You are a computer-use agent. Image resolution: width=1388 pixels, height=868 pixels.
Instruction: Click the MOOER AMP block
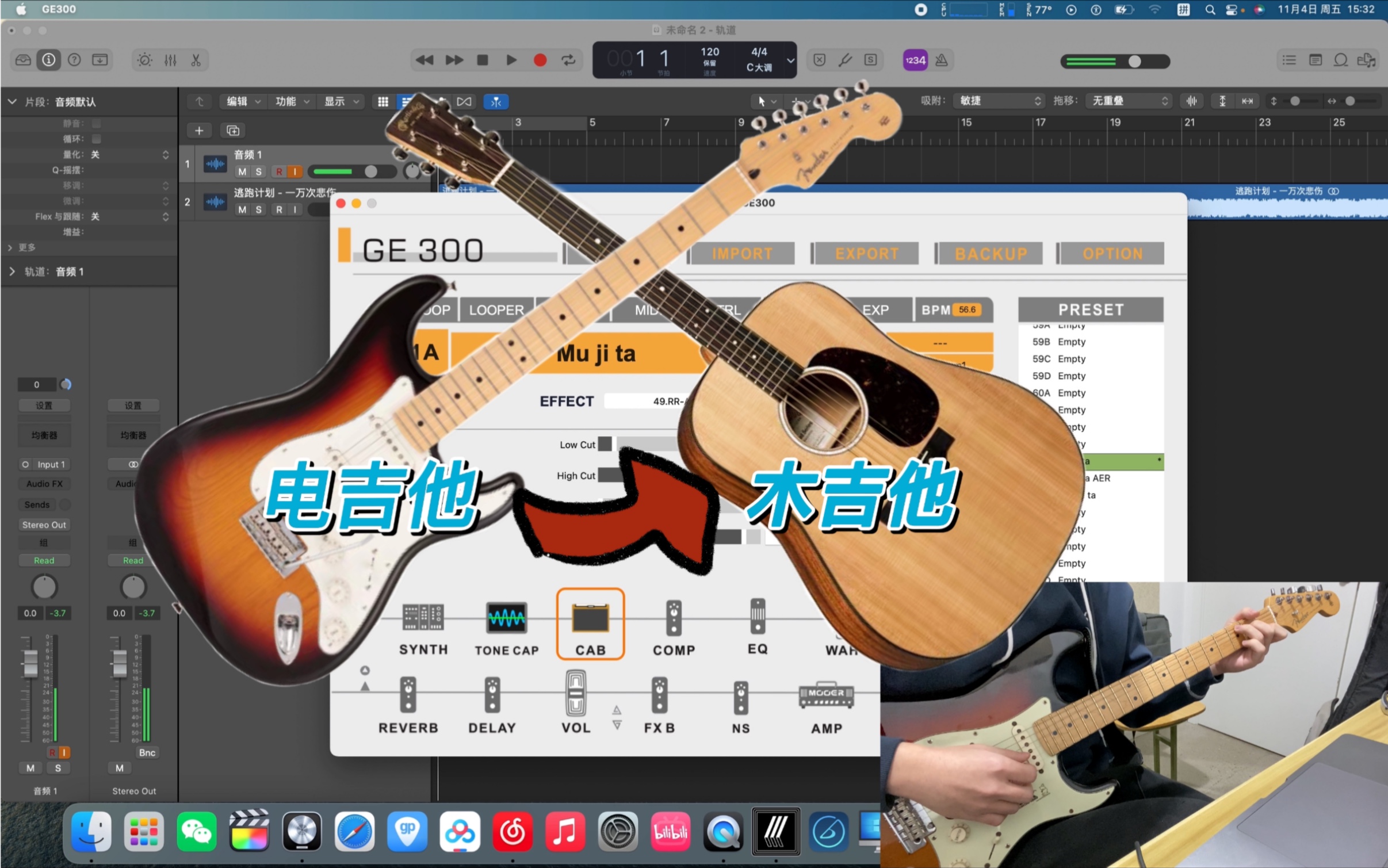[x=827, y=696]
